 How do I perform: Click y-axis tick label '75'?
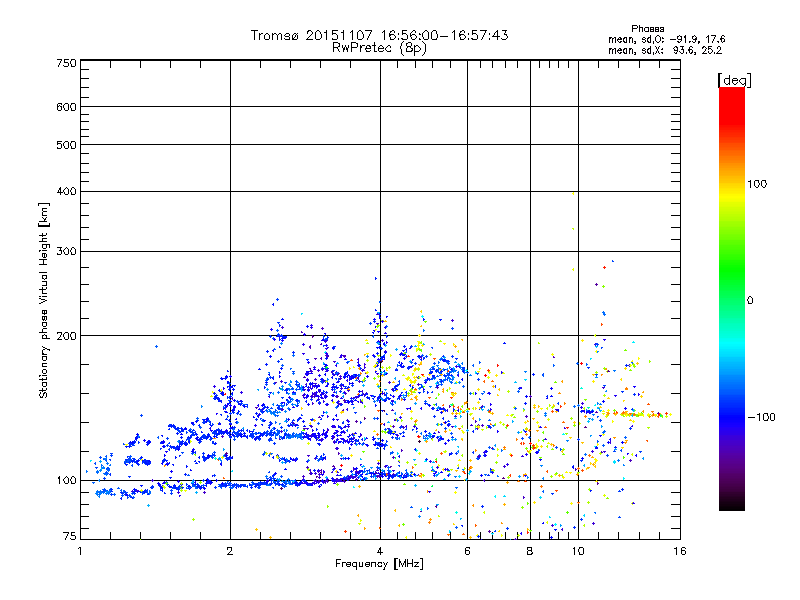(70, 536)
